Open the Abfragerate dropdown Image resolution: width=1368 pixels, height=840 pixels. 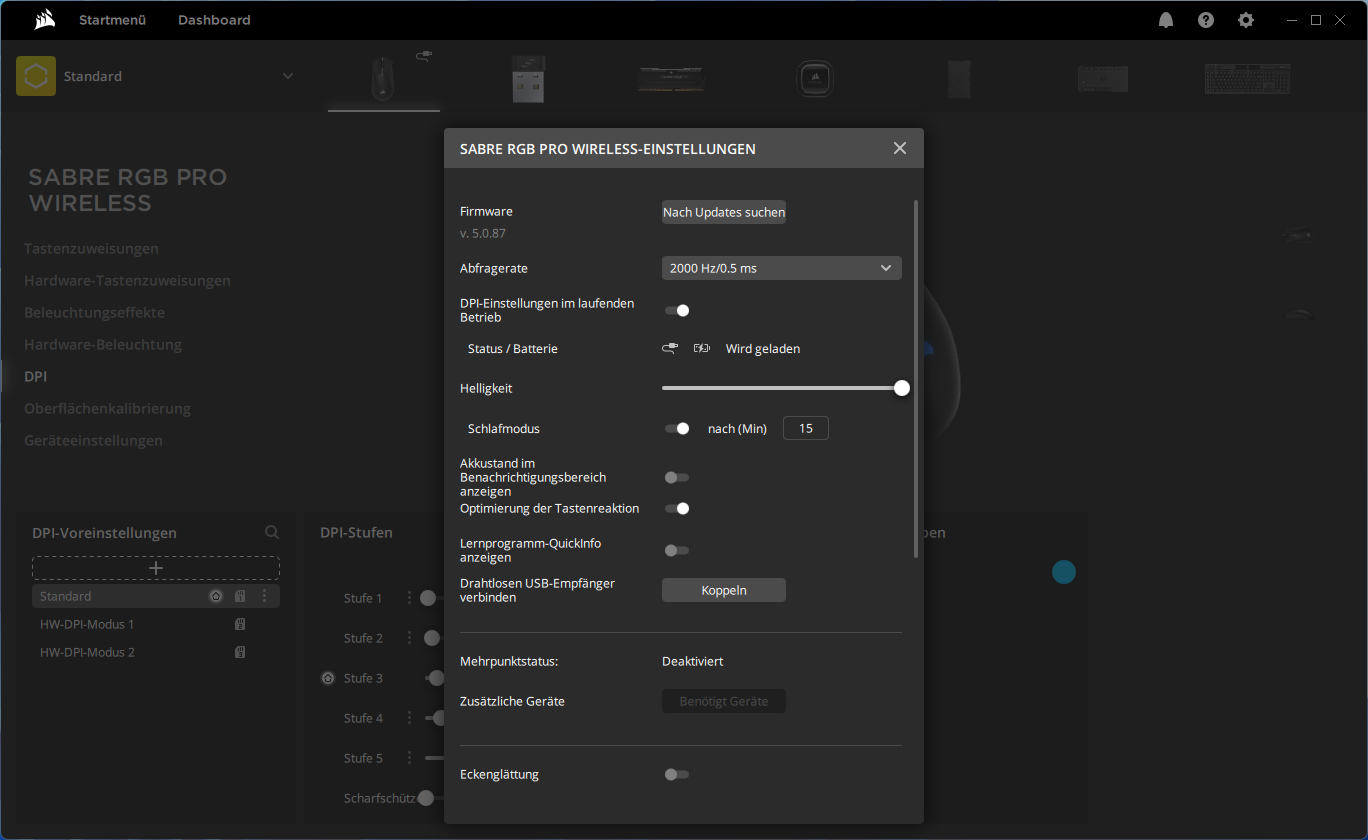781,268
